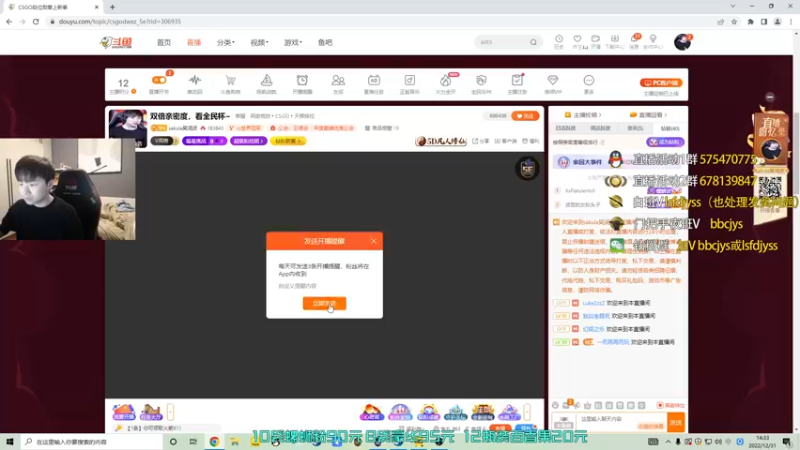Click the 客户端 link in room header

(506, 141)
